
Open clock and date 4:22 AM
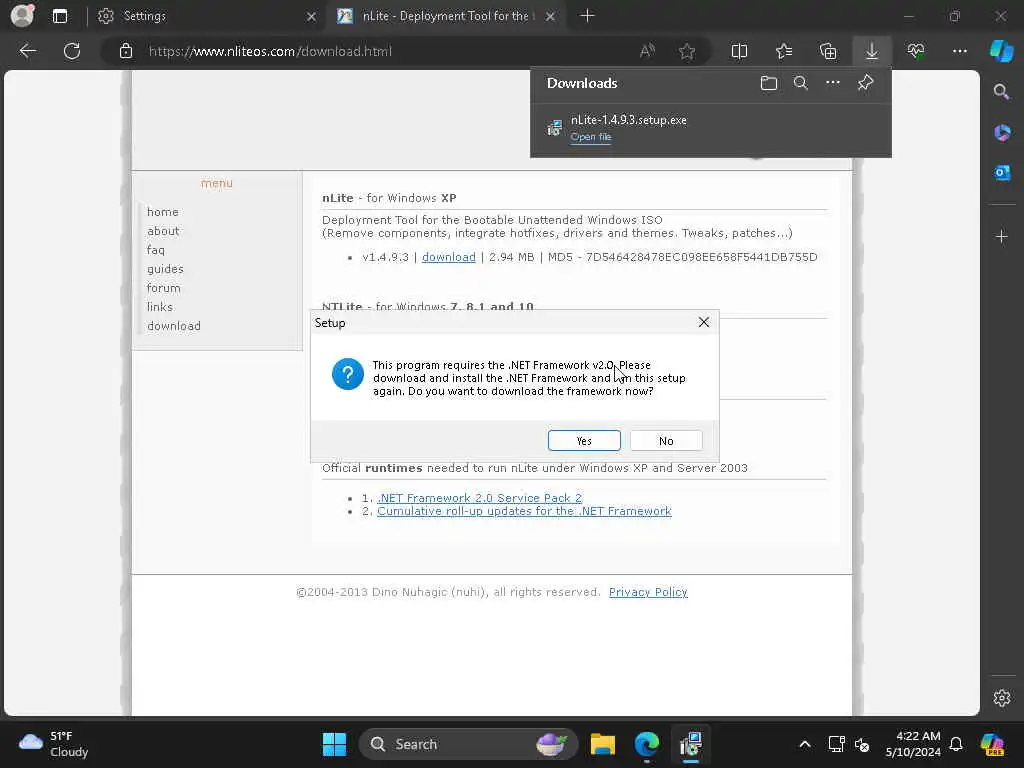point(913,744)
